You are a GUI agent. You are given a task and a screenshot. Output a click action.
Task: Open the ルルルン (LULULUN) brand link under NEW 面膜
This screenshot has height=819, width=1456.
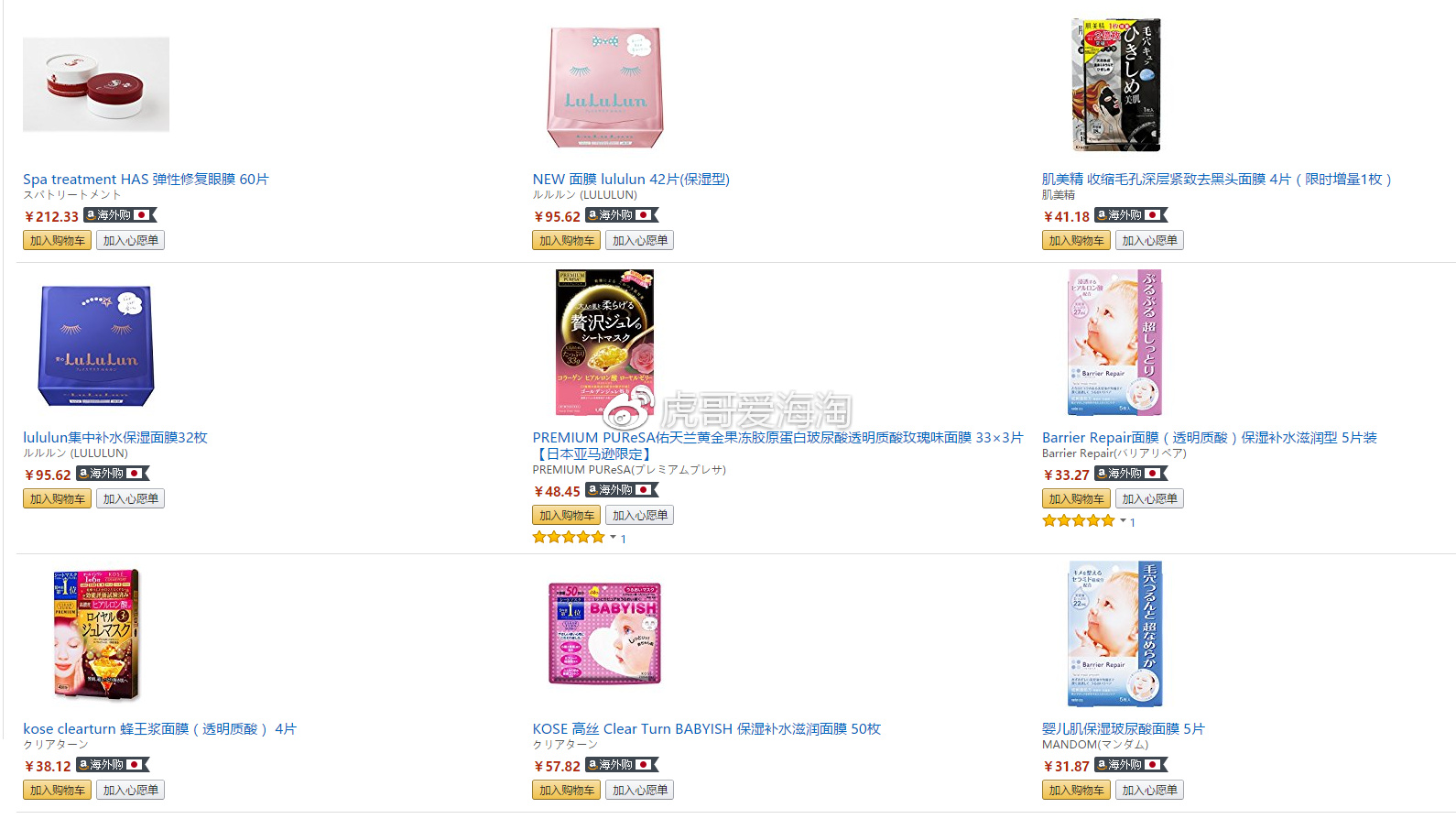point(585,195)
